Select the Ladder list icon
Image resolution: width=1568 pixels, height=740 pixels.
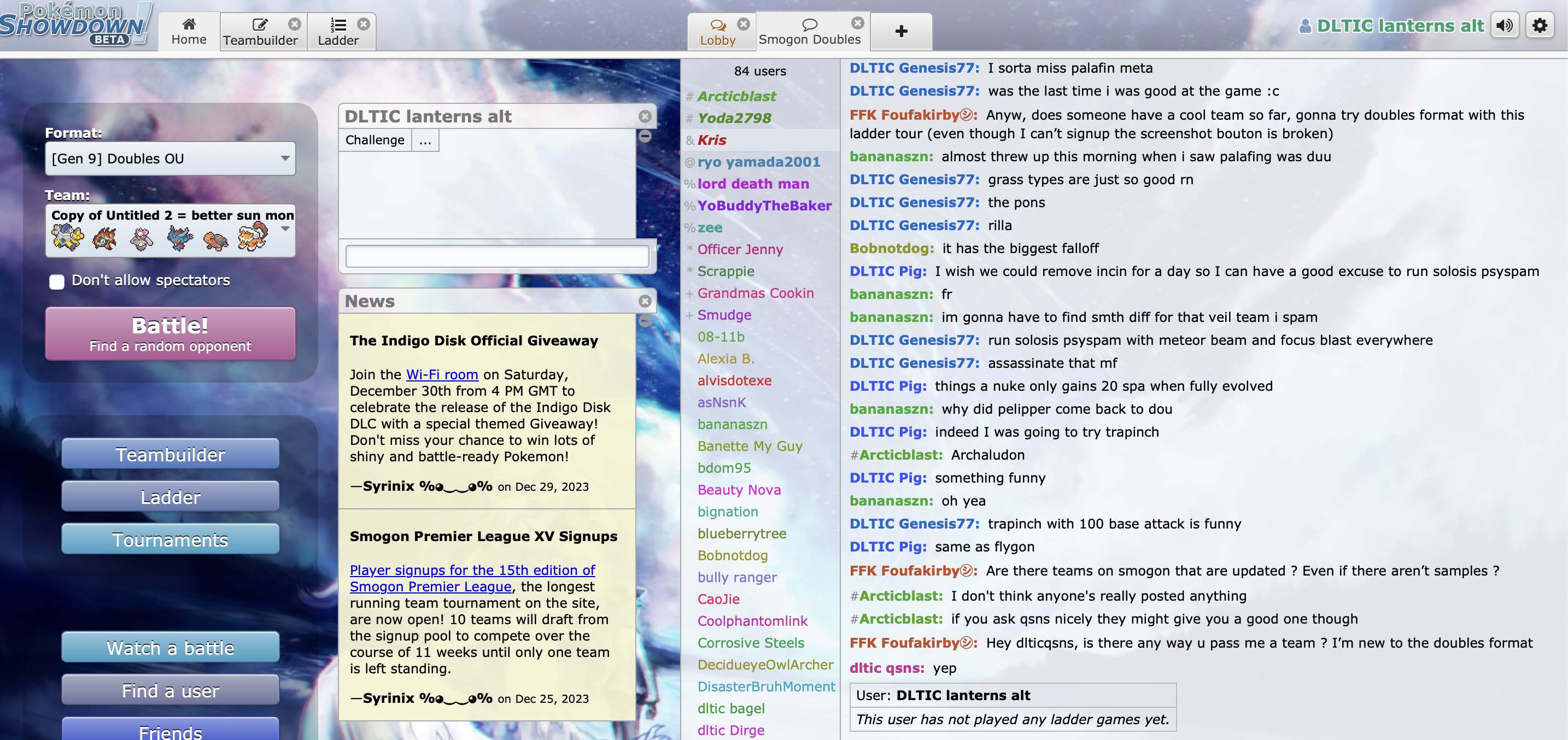(x=339, y=25)
